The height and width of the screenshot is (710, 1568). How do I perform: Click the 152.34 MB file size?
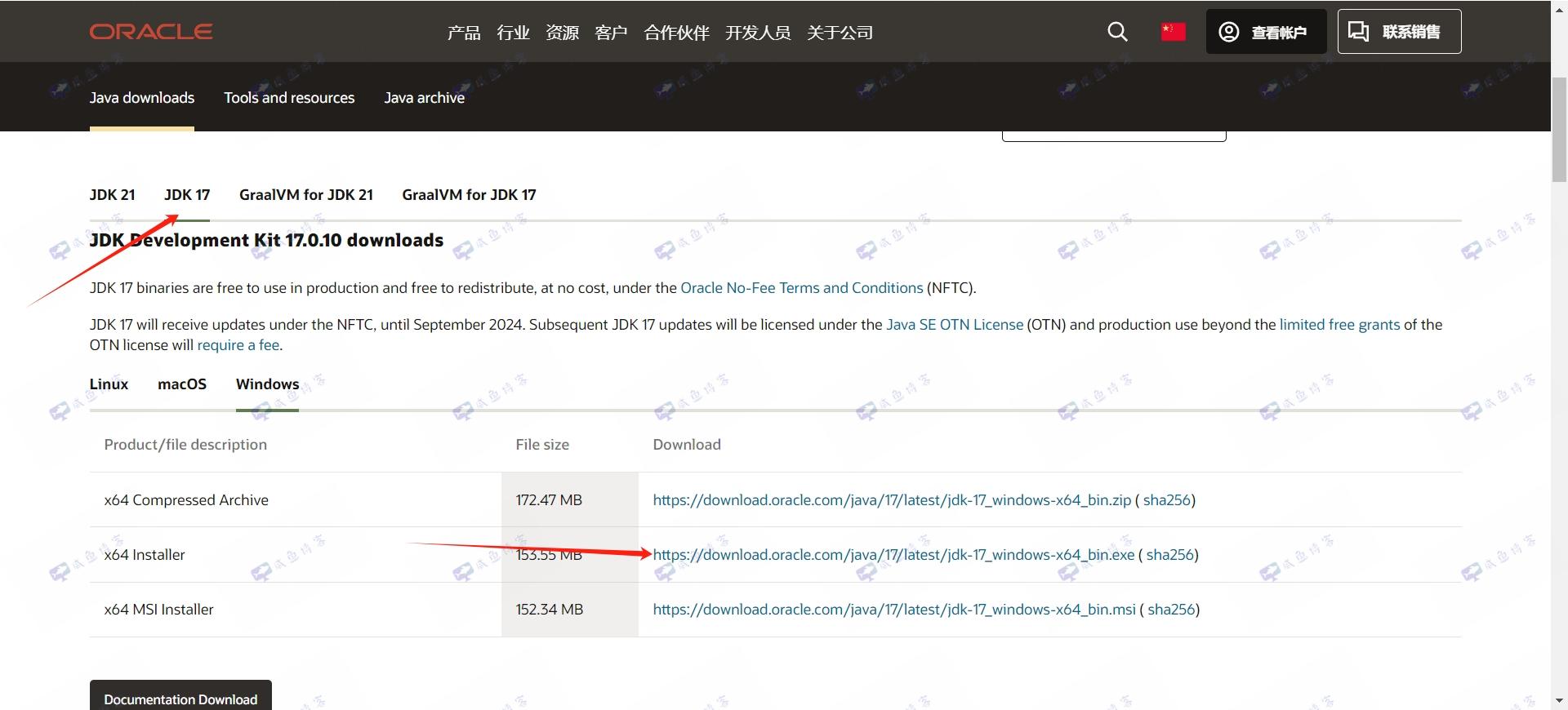point(549,610)
